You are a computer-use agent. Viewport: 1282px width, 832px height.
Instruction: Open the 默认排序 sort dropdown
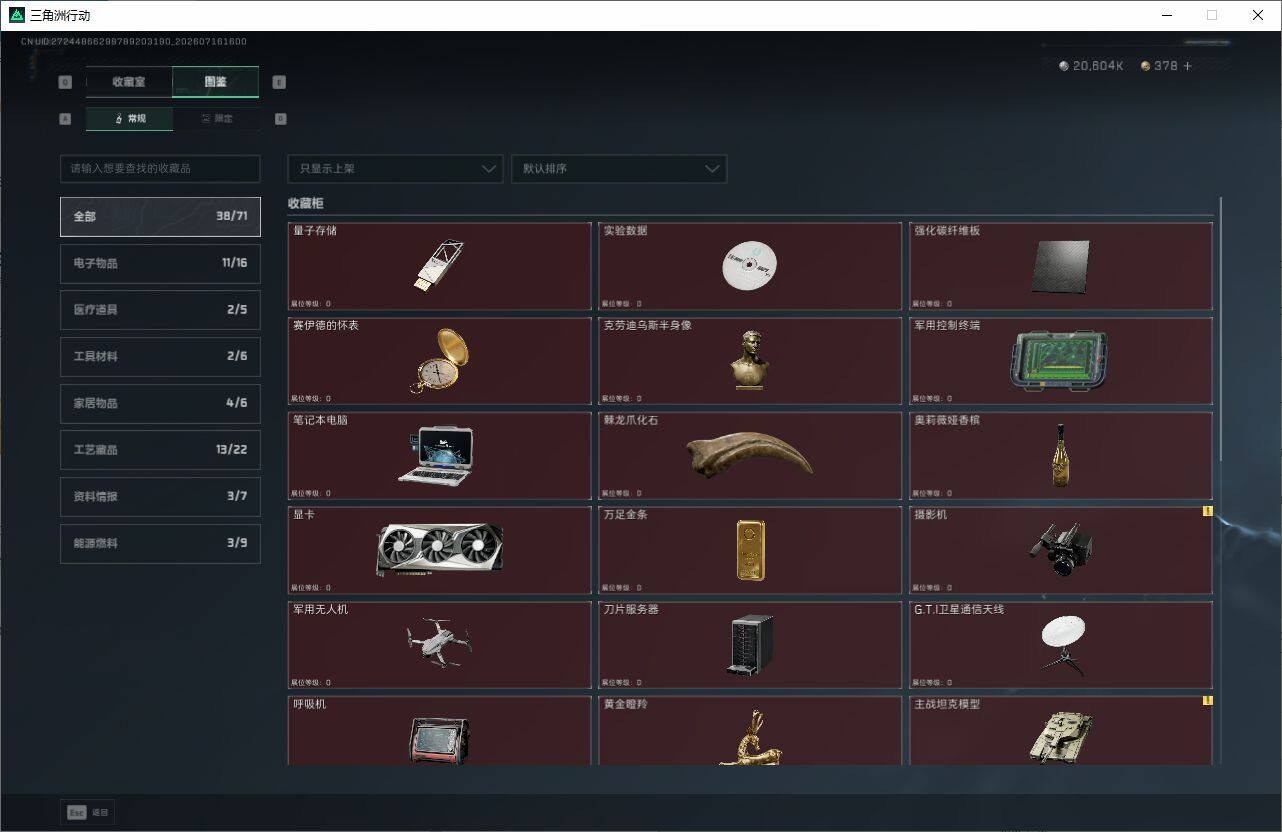(x=619, y=169)
